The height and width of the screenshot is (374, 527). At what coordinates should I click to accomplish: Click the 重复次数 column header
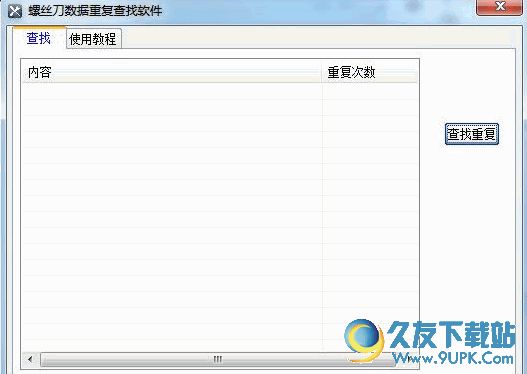pos(369,72)
